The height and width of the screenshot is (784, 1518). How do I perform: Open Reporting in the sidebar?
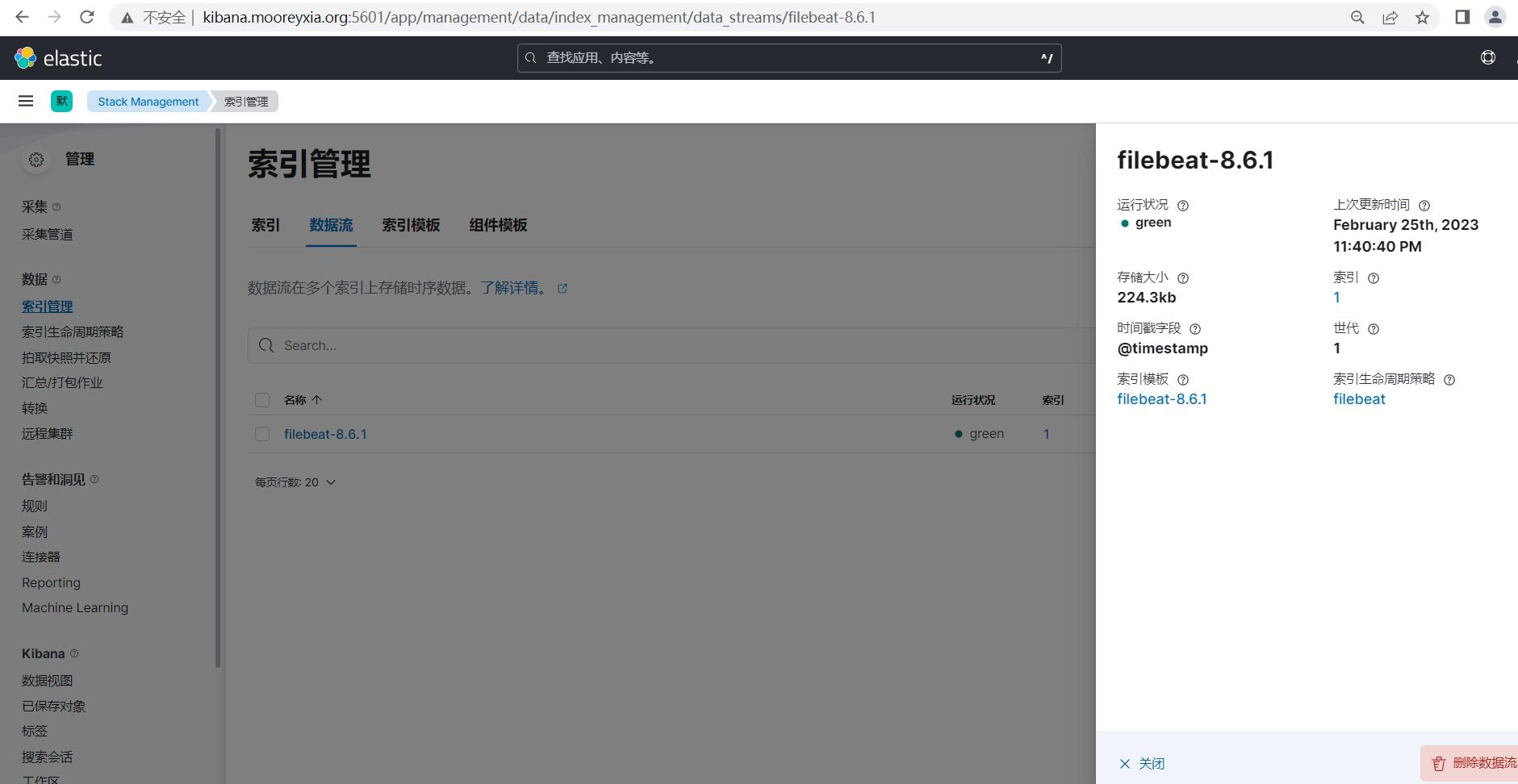(x=51, y=582)
